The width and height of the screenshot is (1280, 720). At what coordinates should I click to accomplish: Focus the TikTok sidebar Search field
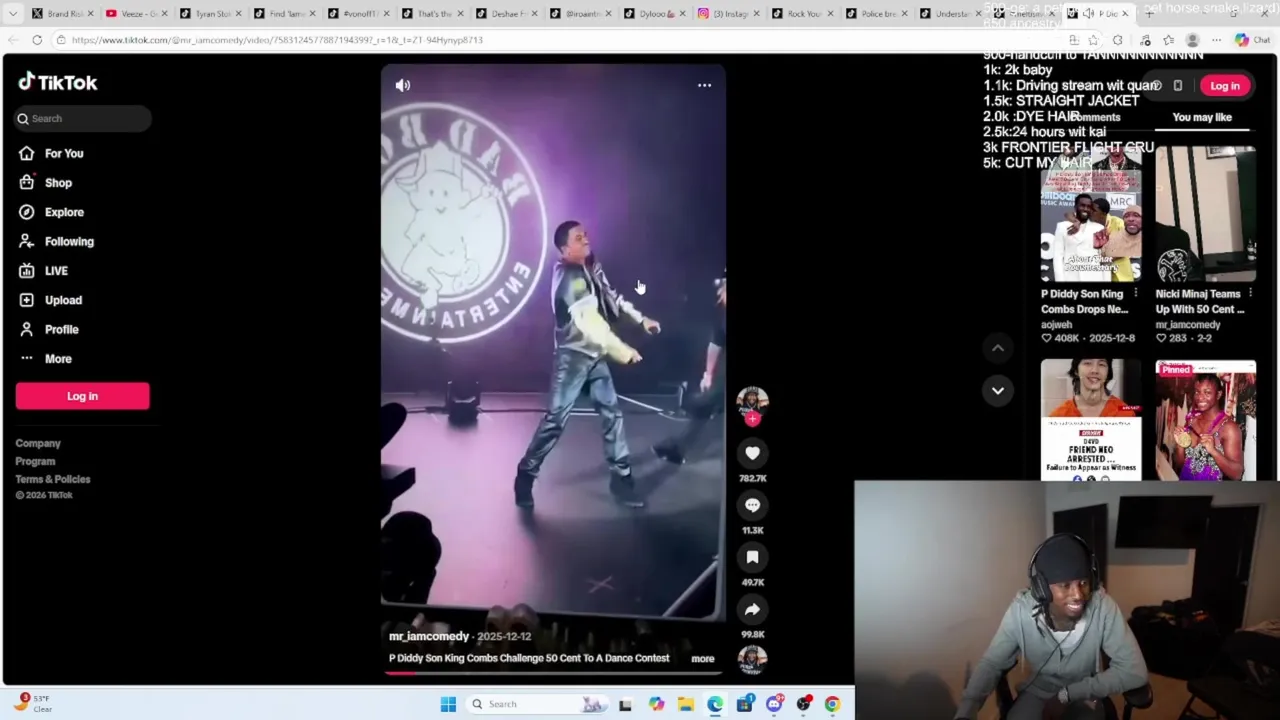[83, 118]
